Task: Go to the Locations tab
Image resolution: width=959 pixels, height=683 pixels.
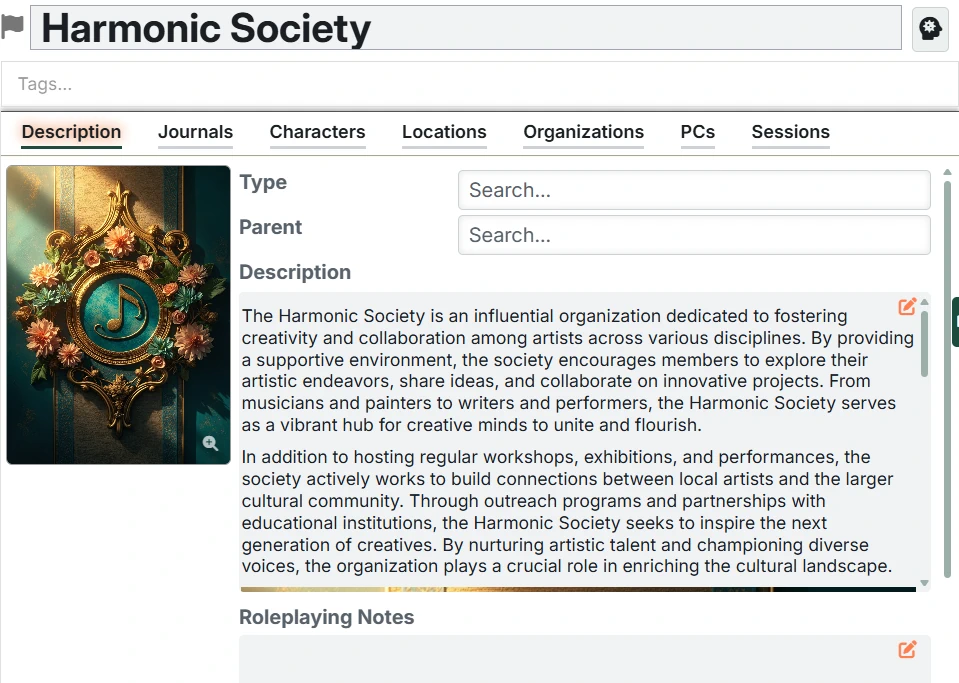Action: [444, 132]
